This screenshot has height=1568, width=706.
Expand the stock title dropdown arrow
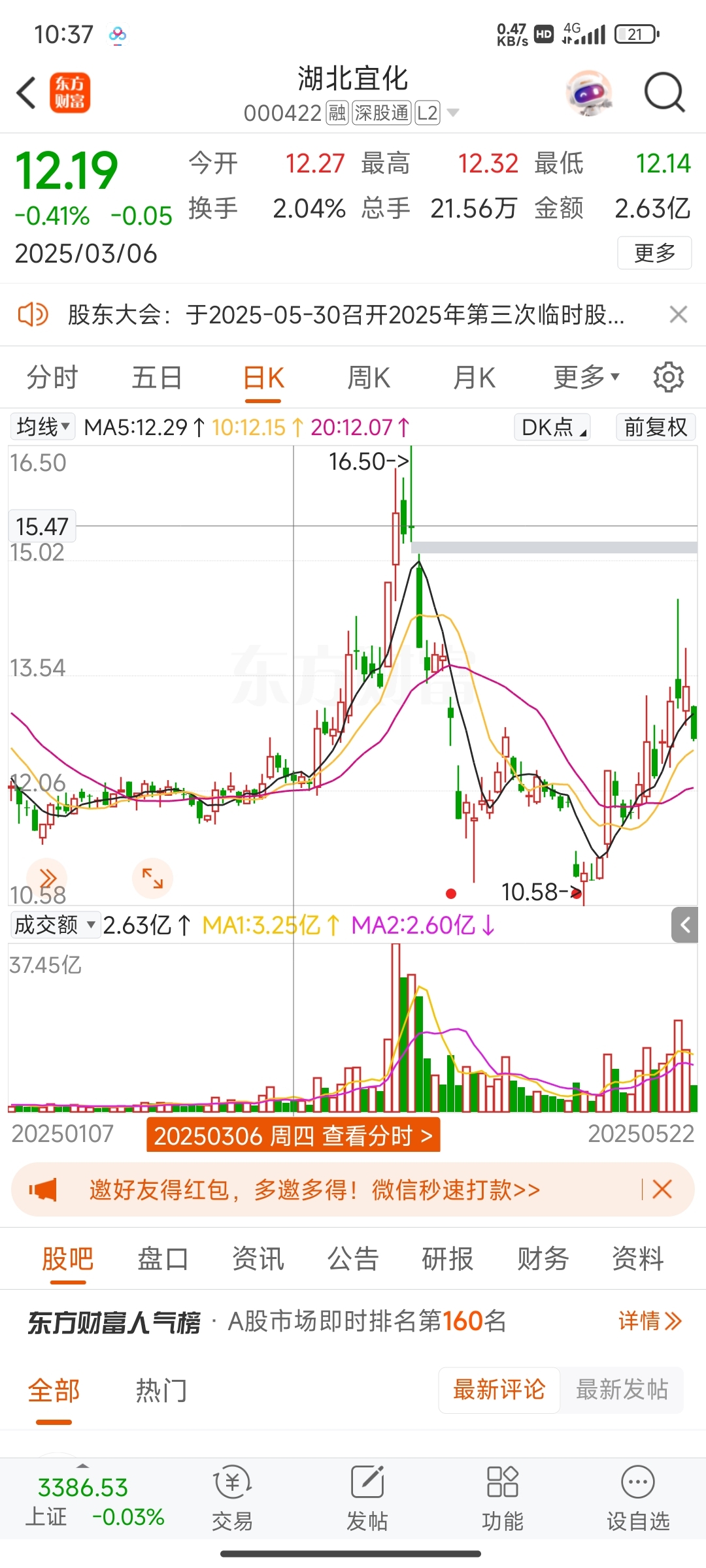pyautogui.click(x=452, y=113)
